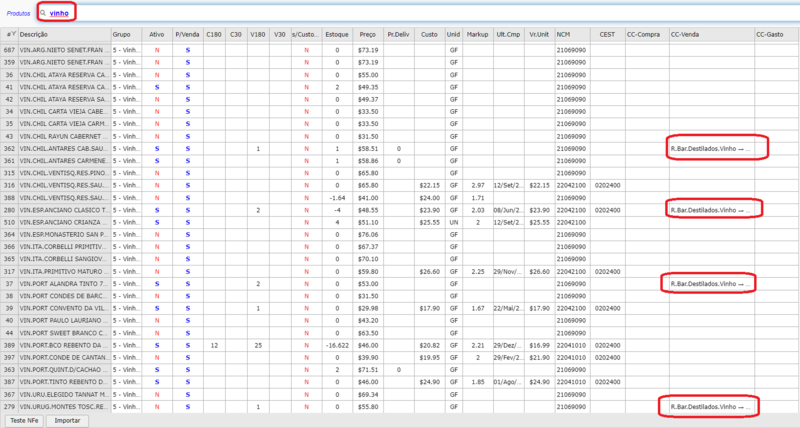Open CC-Venda cell for row 279
This screenshot has width=800, height=428.
[712, 407]
